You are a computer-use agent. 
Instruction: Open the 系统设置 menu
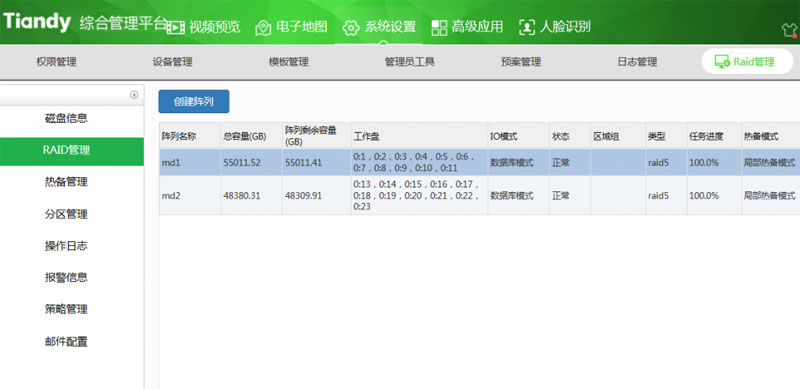pyautogui.click(x=390, y=27)
